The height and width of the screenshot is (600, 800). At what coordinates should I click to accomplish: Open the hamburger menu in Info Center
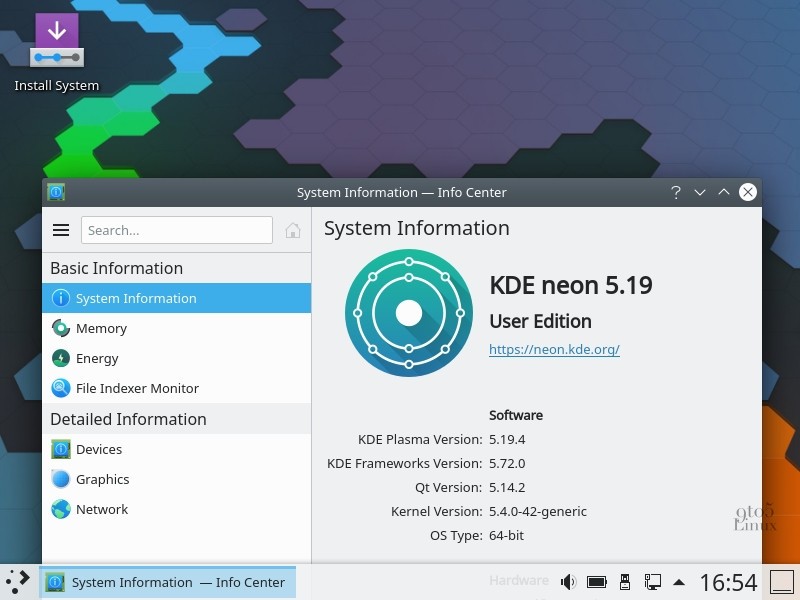click(x=61, y=230)
